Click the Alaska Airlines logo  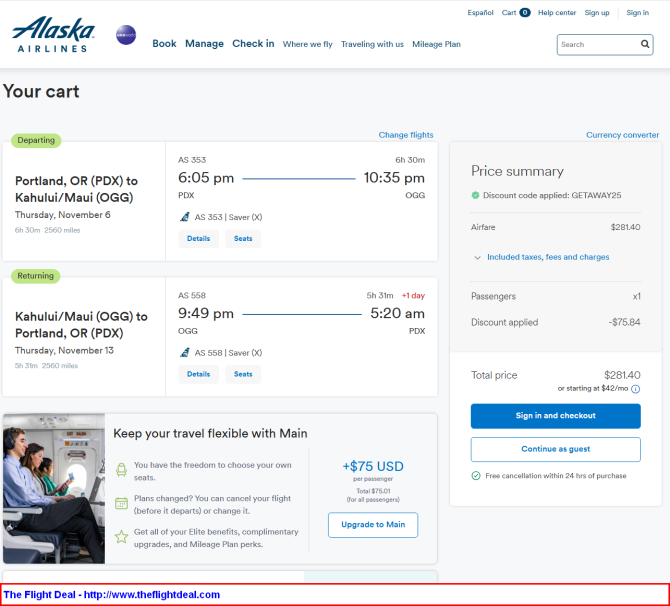click(x=53, y=35)
